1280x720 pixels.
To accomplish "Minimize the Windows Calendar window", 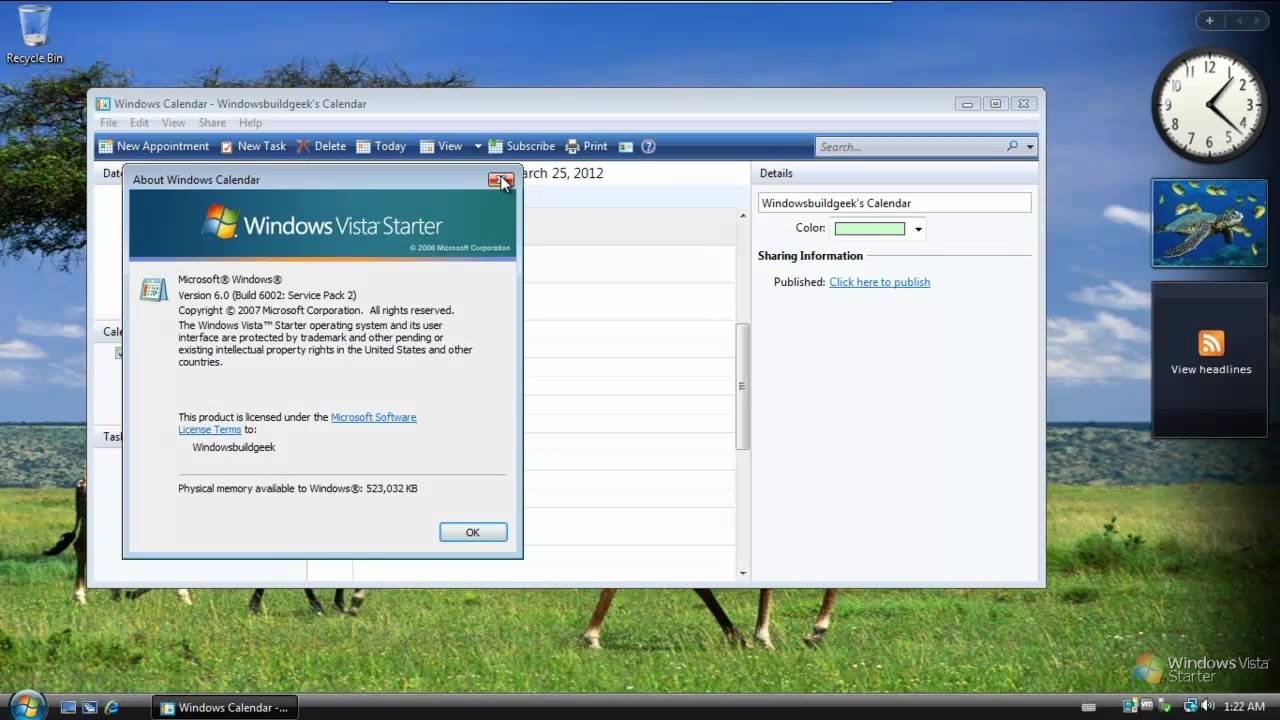I will 967,103.
